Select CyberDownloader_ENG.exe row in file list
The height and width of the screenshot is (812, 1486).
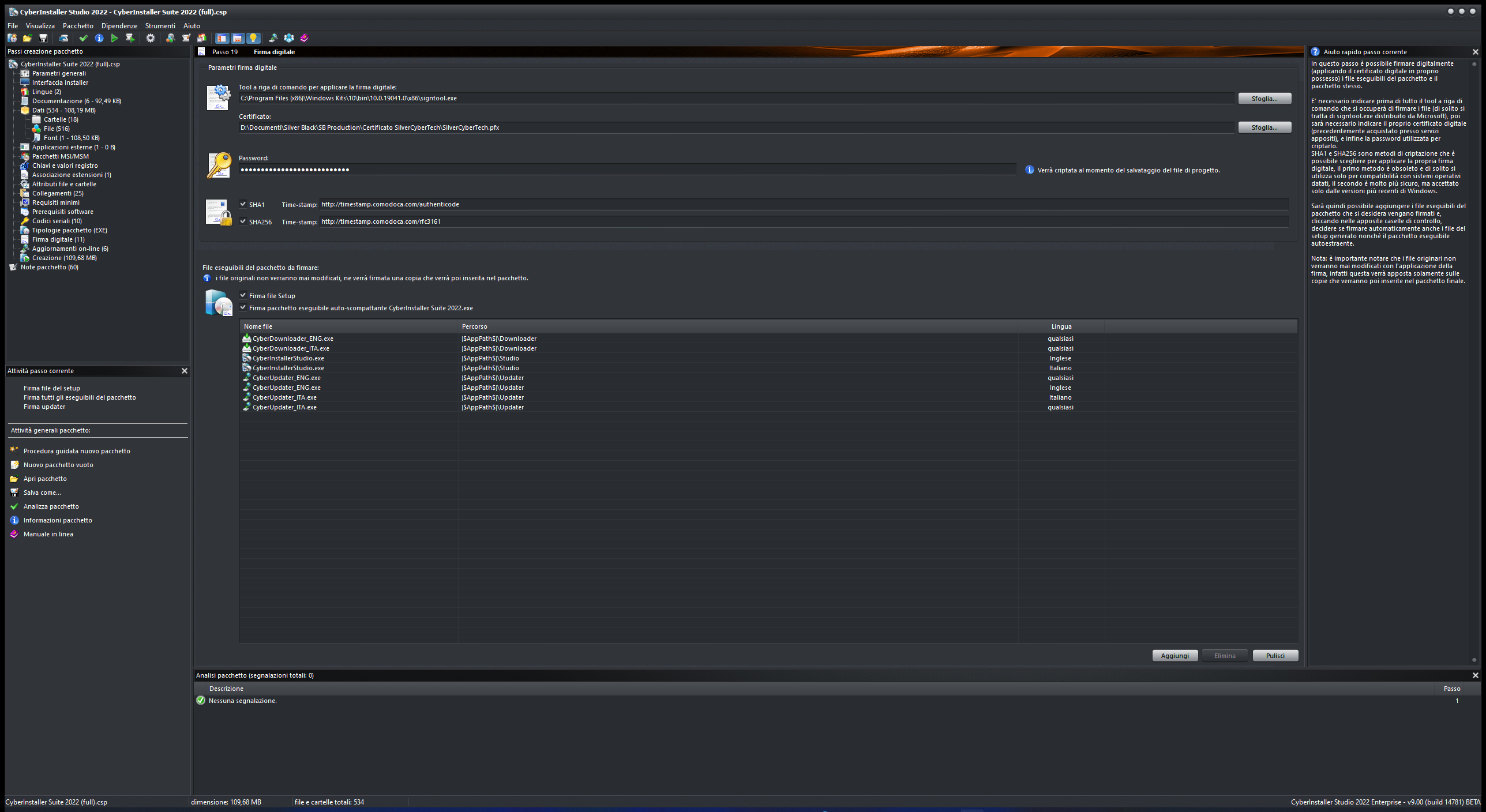click(768, 339)
